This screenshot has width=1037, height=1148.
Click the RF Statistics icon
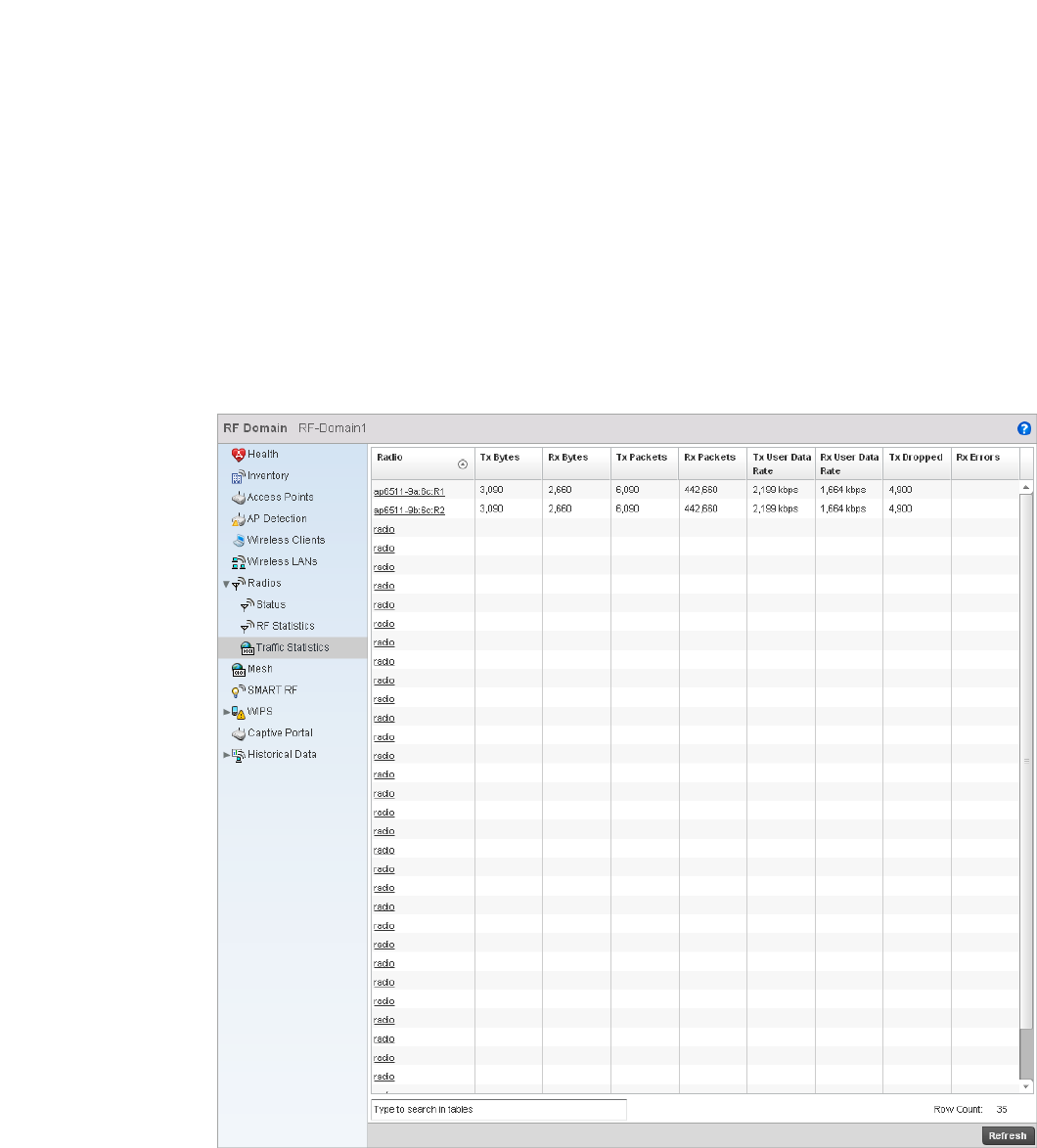248,627
